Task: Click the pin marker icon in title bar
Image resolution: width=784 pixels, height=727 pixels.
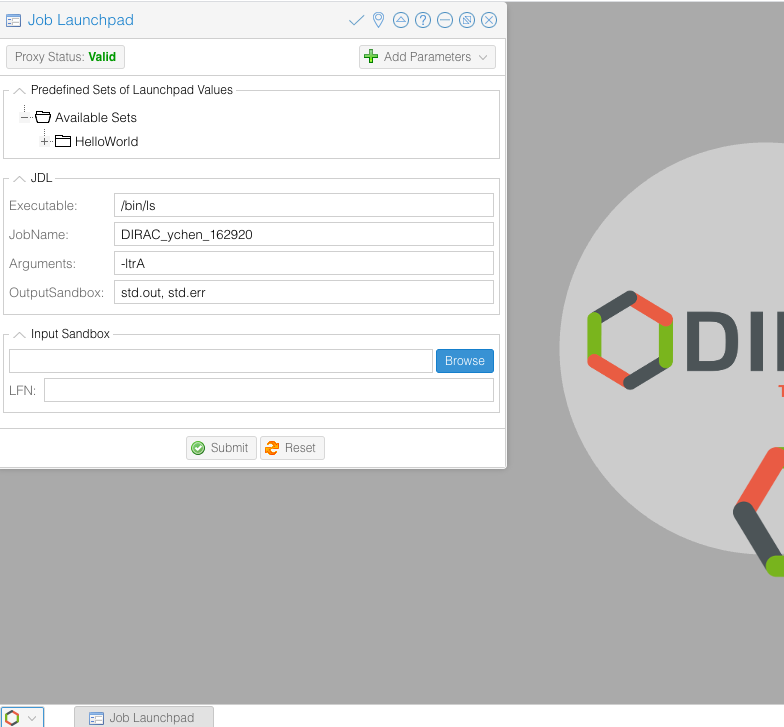Action: (378, 20)
